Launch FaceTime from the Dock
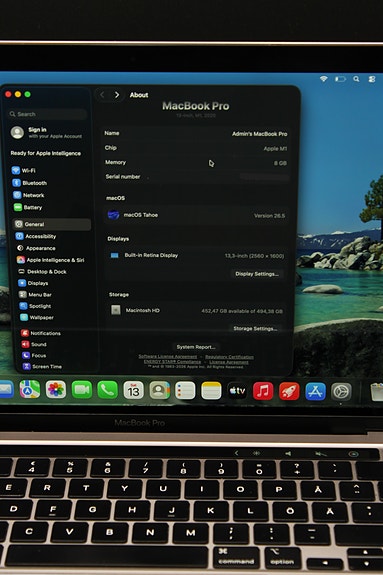 (x=82, y=390)
